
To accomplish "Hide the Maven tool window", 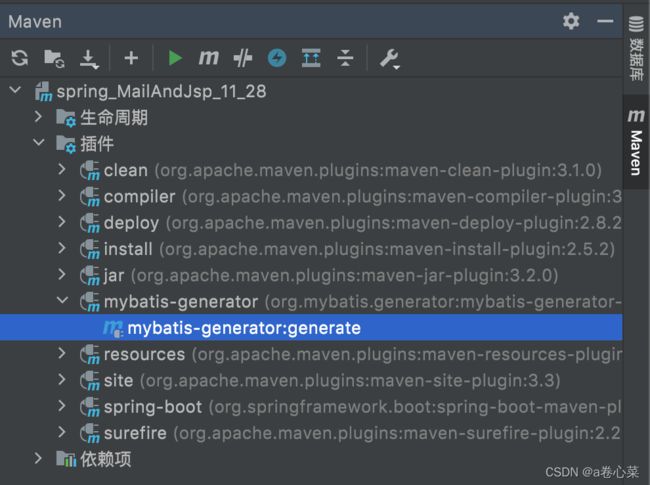I will 605,21.
